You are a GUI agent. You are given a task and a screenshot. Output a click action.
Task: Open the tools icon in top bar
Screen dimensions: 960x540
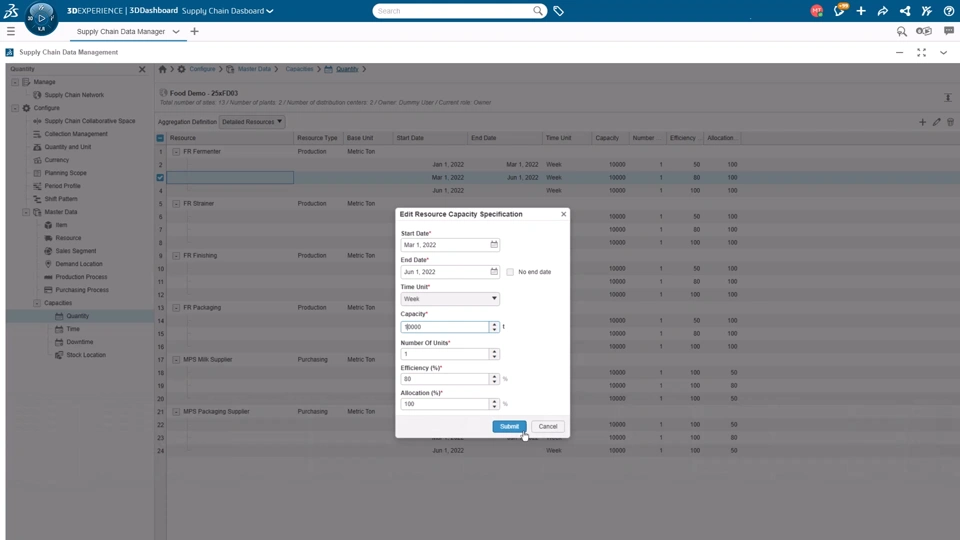click(x=926, y=11)
